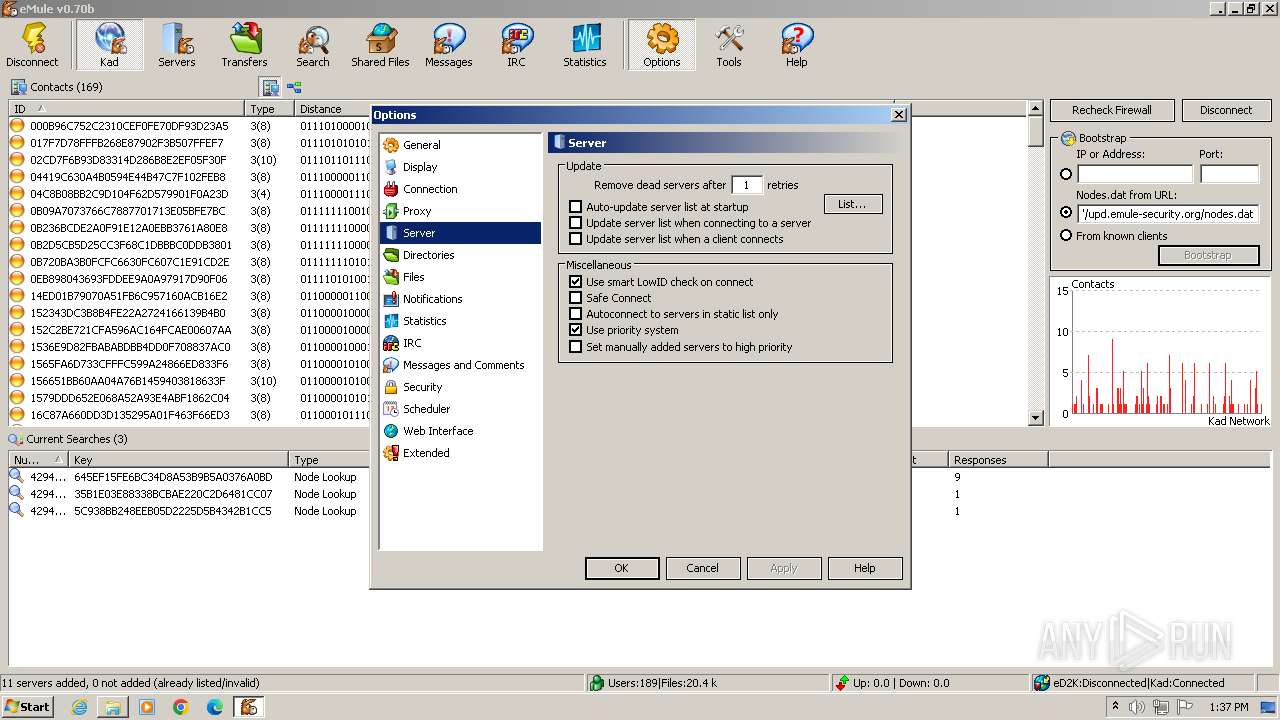1280x720 pixels.
Task: Open the file explorer folder on taskbar
Action: (x=113, y=707)
